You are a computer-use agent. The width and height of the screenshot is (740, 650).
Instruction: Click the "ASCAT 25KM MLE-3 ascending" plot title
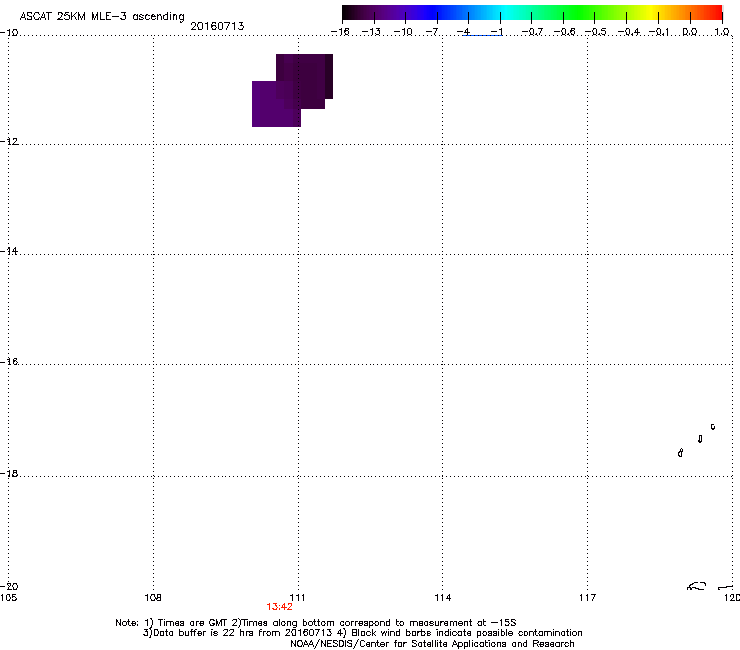click(x=102, y=17)
